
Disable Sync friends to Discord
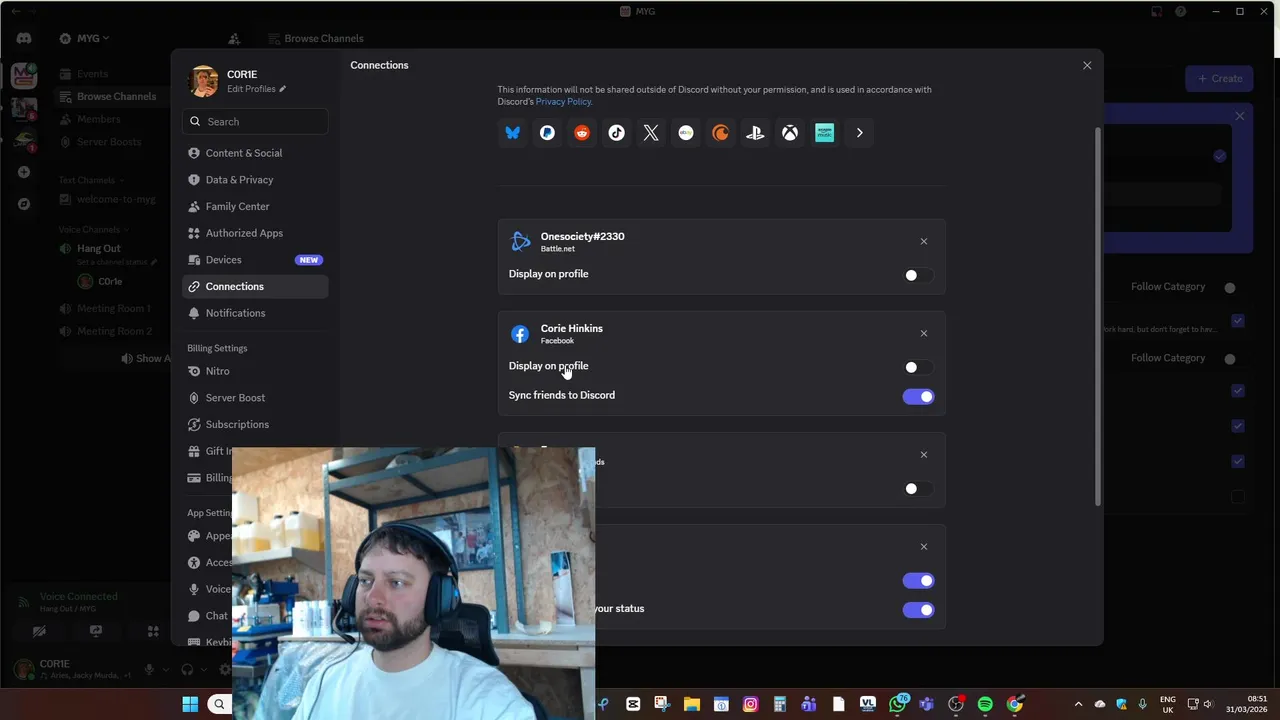[x=918, y=397]
